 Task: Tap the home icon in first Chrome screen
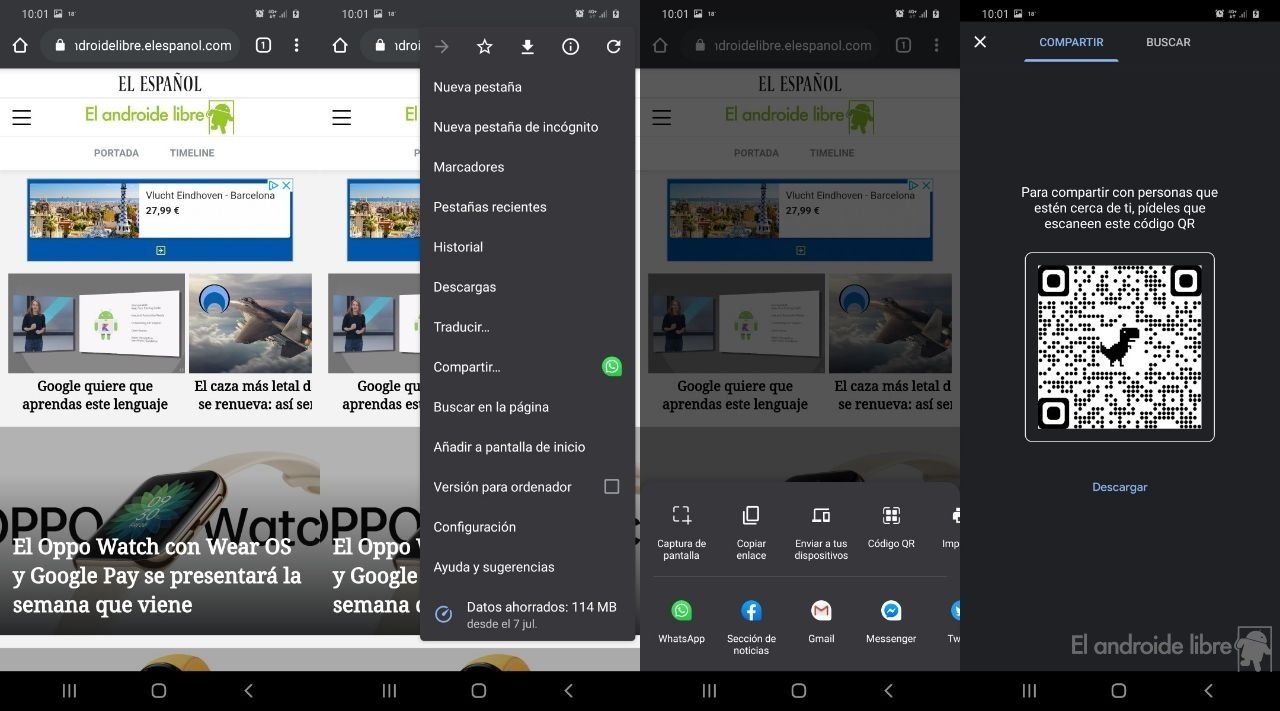pos(20,45)
